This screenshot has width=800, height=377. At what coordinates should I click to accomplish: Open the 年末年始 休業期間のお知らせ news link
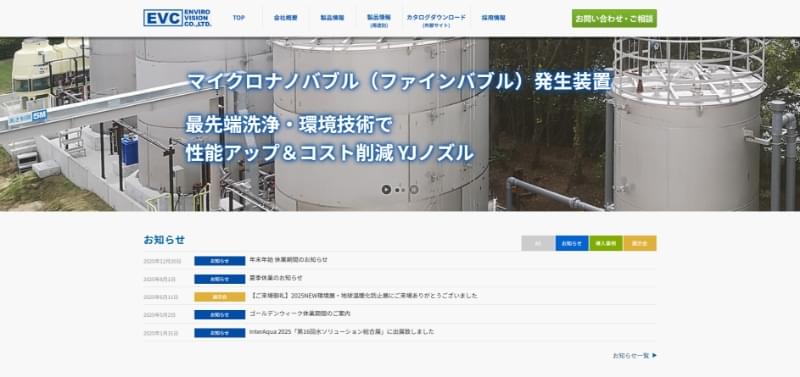point(288,260)
